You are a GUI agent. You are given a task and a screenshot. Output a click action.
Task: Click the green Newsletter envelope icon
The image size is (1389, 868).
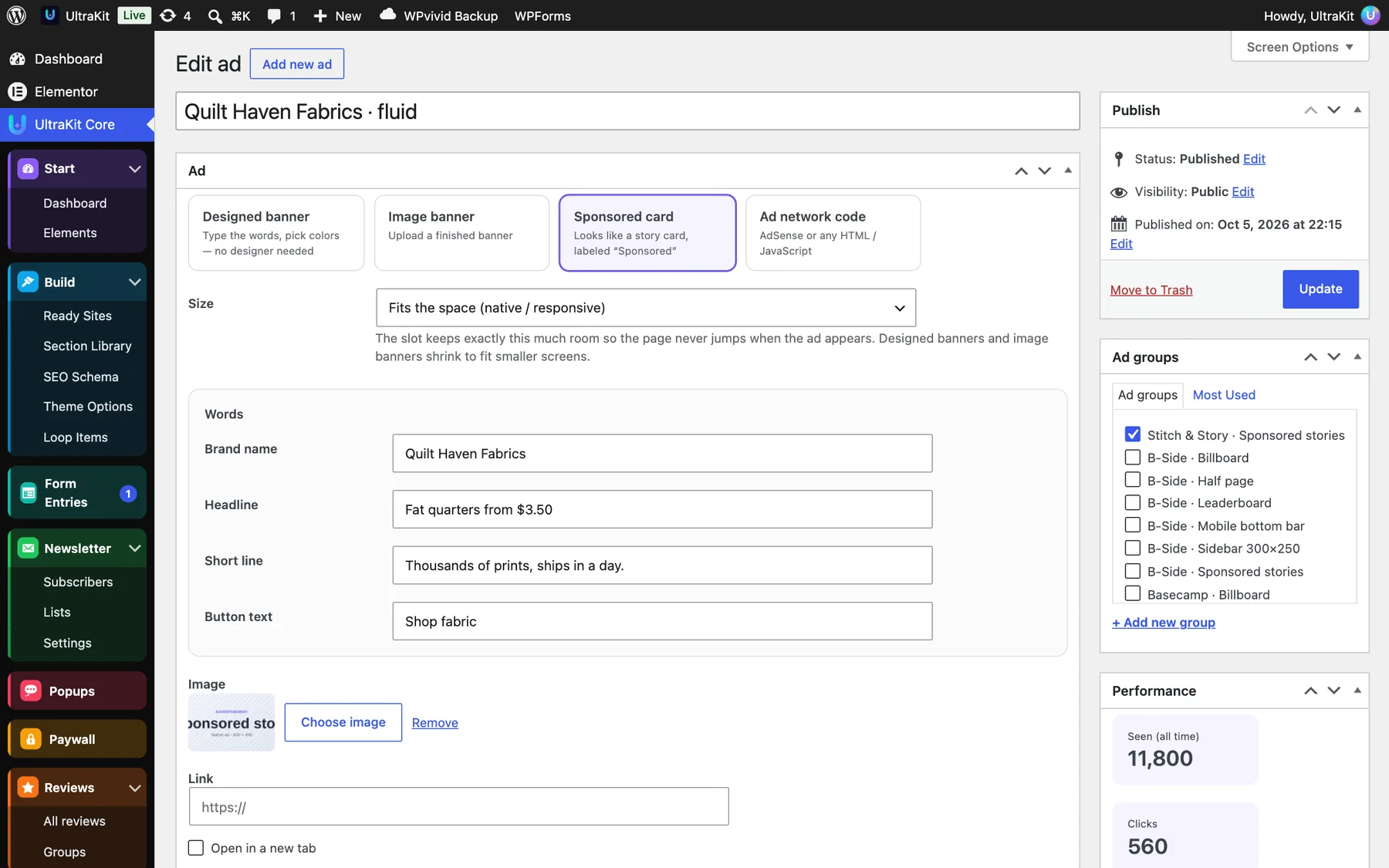(x=28, y=549)
